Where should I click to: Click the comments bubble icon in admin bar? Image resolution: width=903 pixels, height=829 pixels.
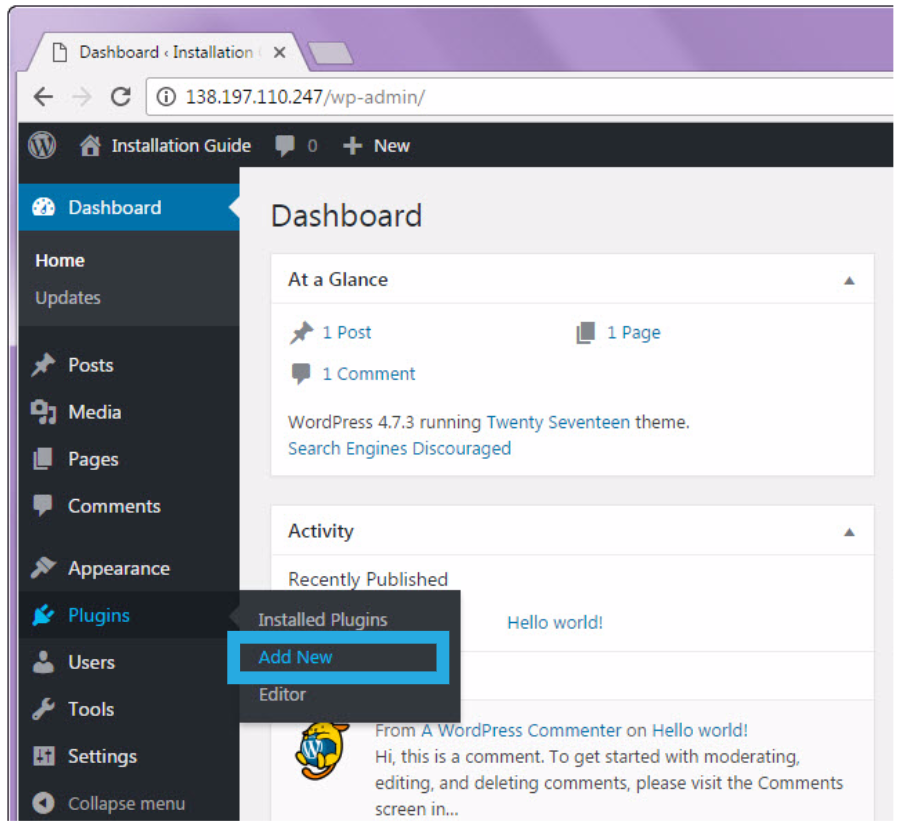(x=285, y=146)
